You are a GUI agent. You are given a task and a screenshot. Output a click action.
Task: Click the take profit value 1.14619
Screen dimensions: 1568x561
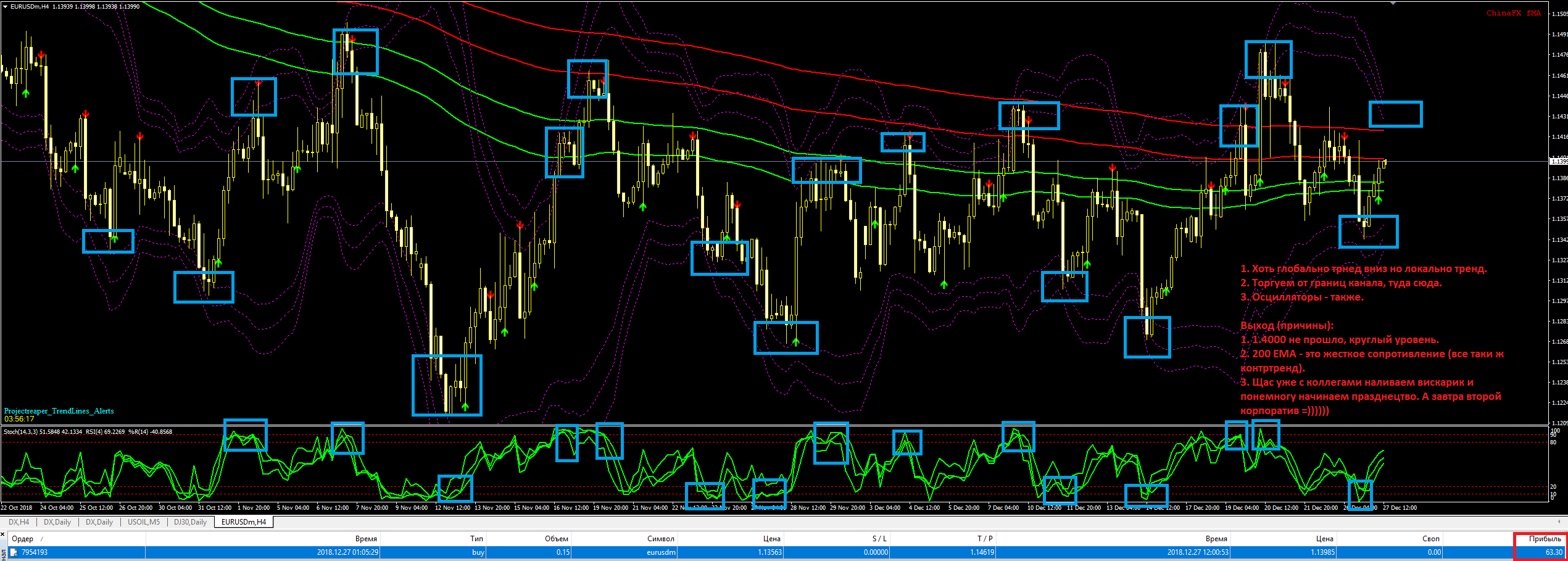pyautogui.click(x=982, y=552)
